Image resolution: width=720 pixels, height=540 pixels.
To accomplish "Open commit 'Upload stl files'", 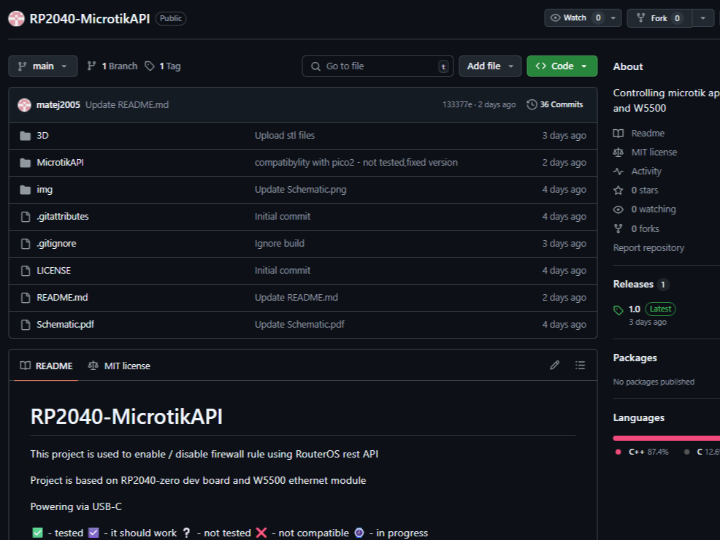I will tap(285, 135).
